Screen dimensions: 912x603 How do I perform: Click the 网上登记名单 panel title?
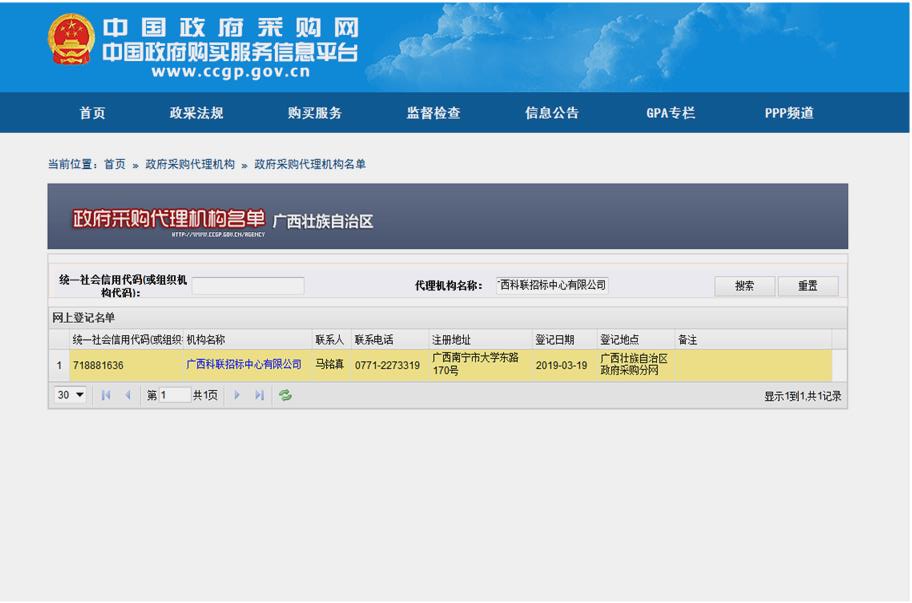pos(84,318)
